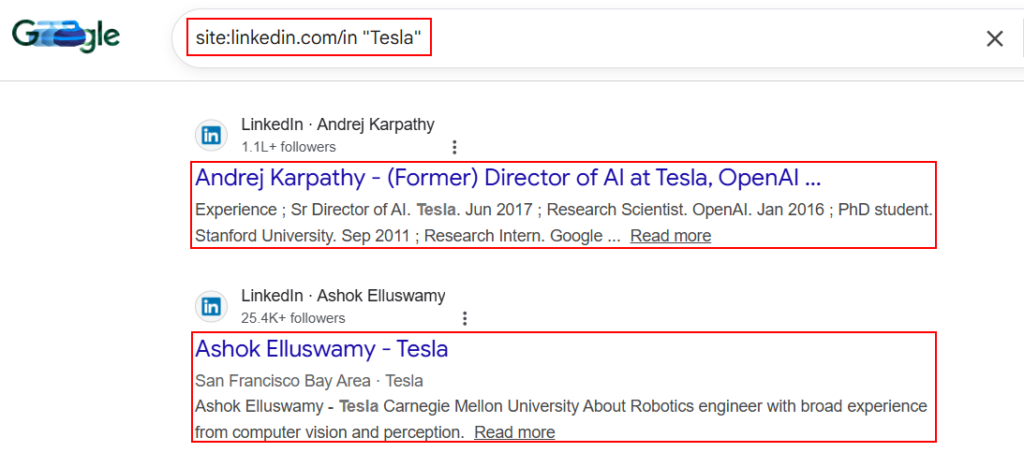The image size is (1024, 467).
Task: Click the Google doodle logo
Action: pos(66,38)
